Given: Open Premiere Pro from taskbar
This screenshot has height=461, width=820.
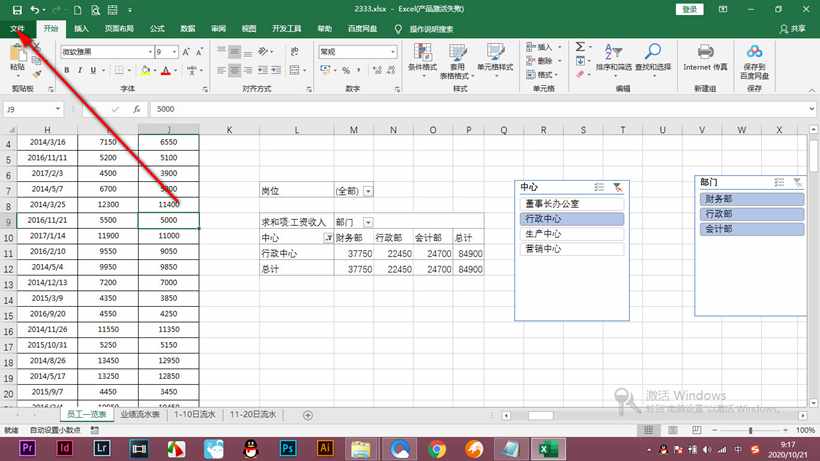Looking at the screenshot, I should coord(27,448).
